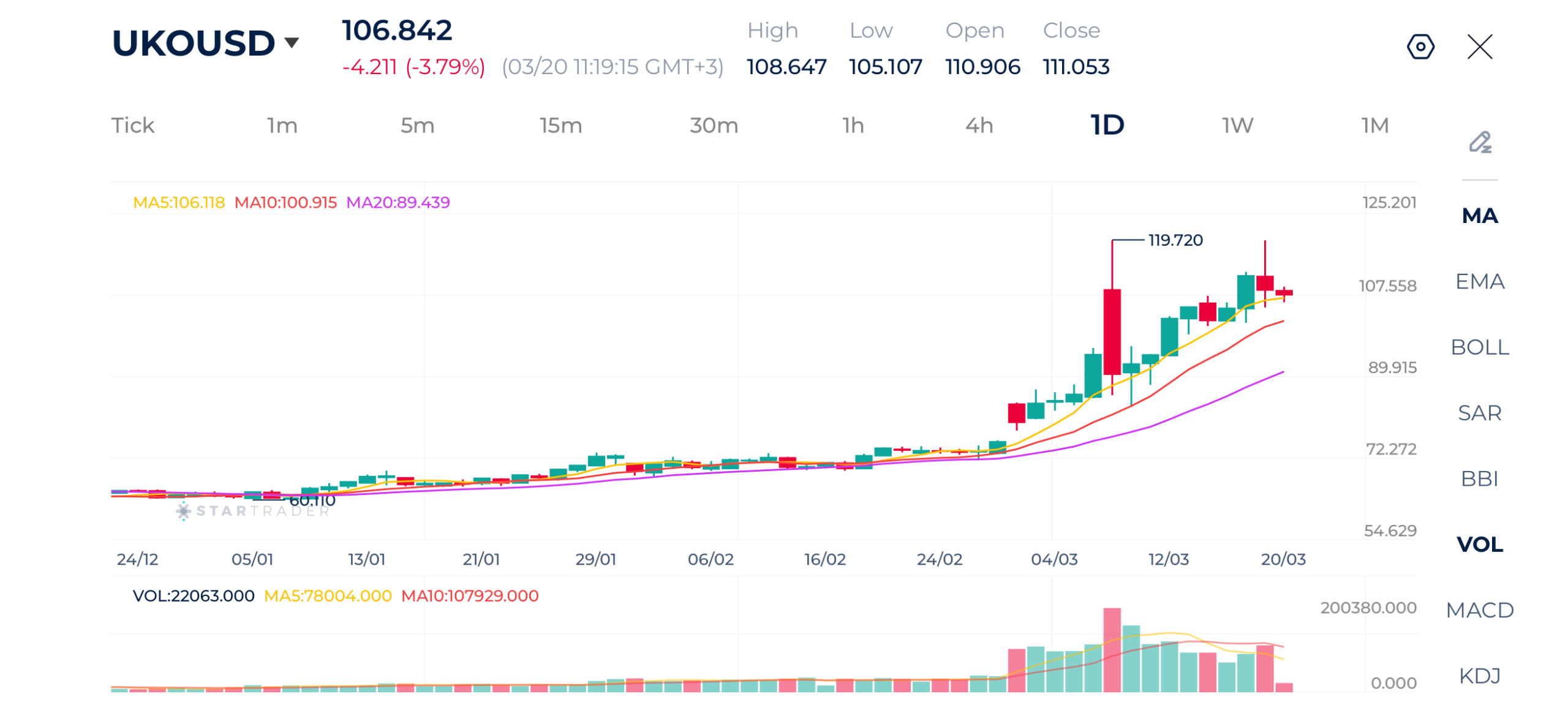Click the 119.720 high price marker
The height and width of the screenshot is (721, 1568).
1174,240
